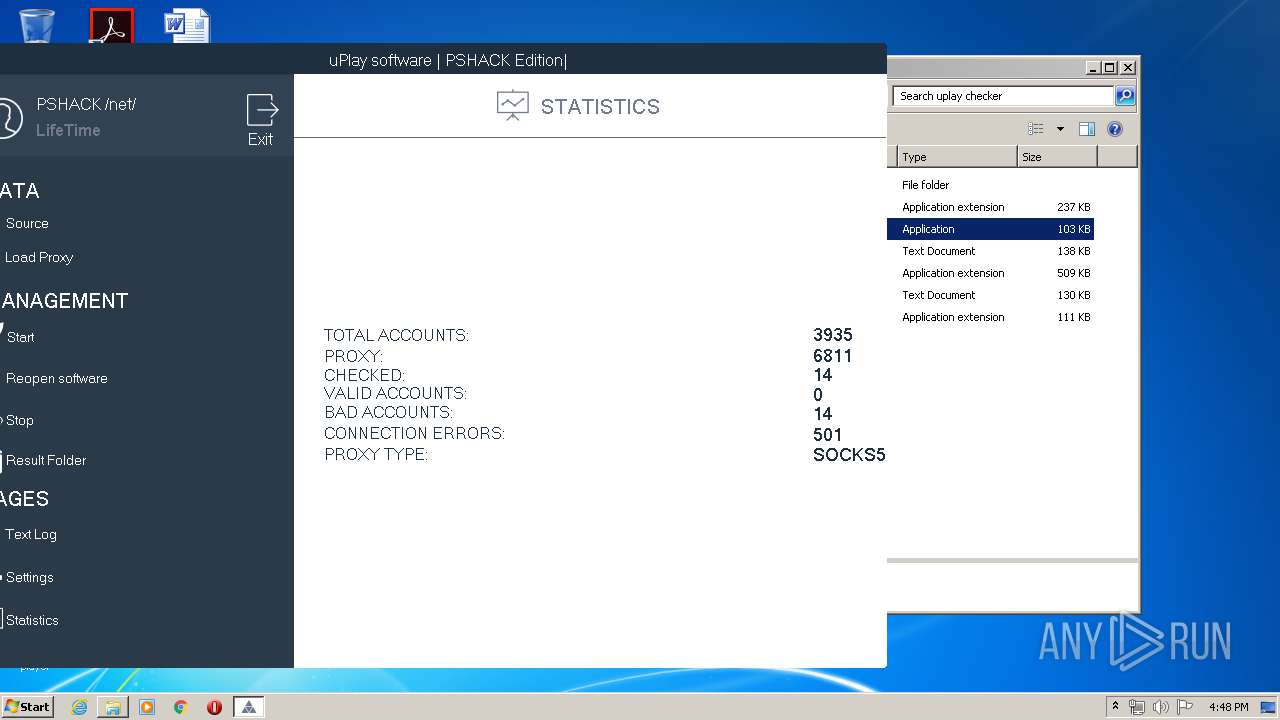The image size is (1280, 720).
Task: Launch Internet Explorer from taskbar
Action: 79,707
